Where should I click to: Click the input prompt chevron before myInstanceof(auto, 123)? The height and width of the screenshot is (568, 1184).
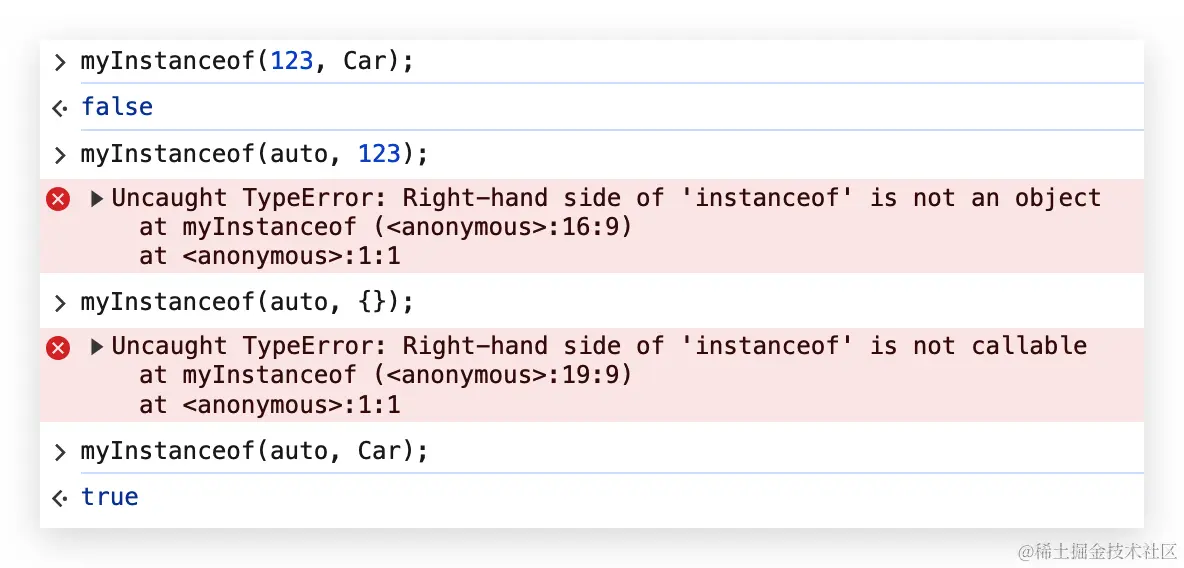[60, 155]
